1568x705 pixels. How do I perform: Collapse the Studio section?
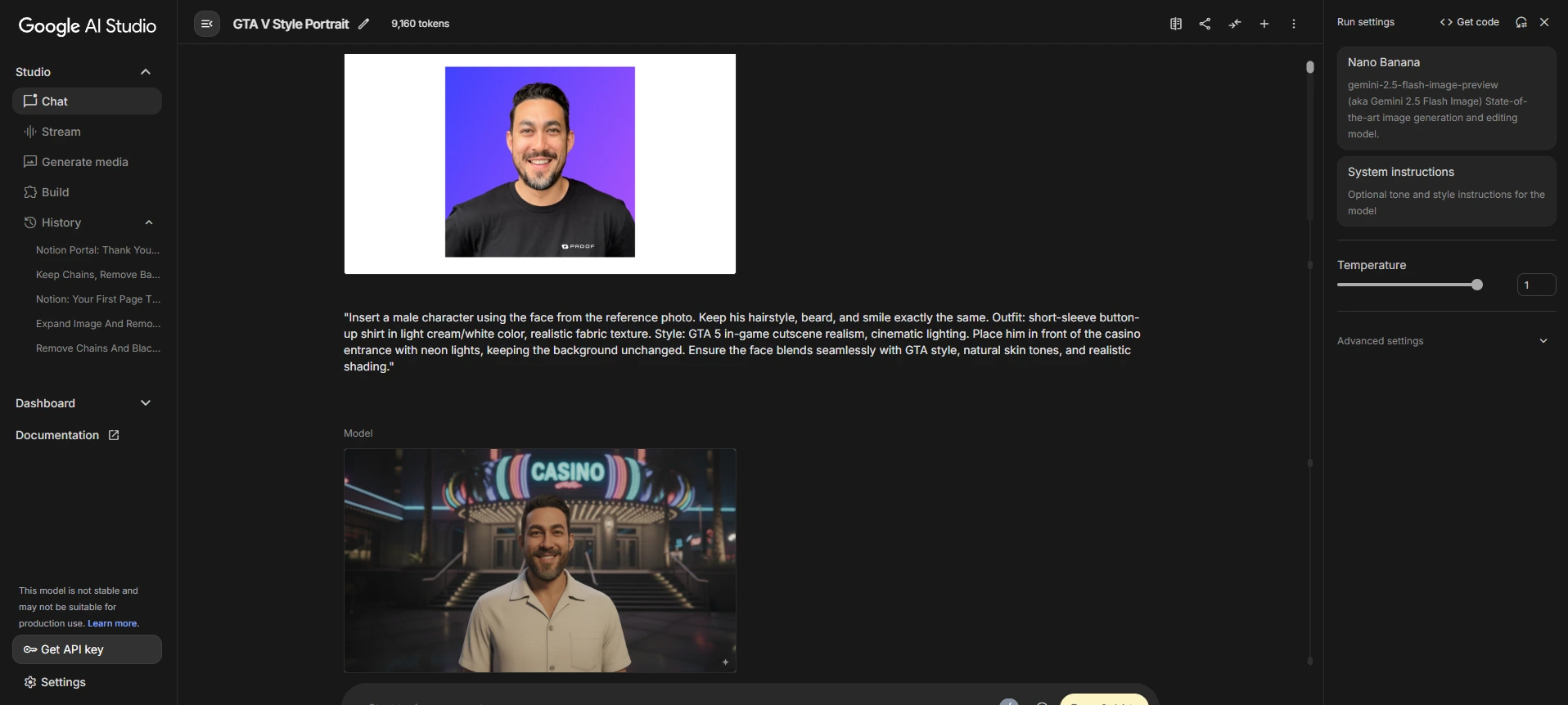[146, 72]
